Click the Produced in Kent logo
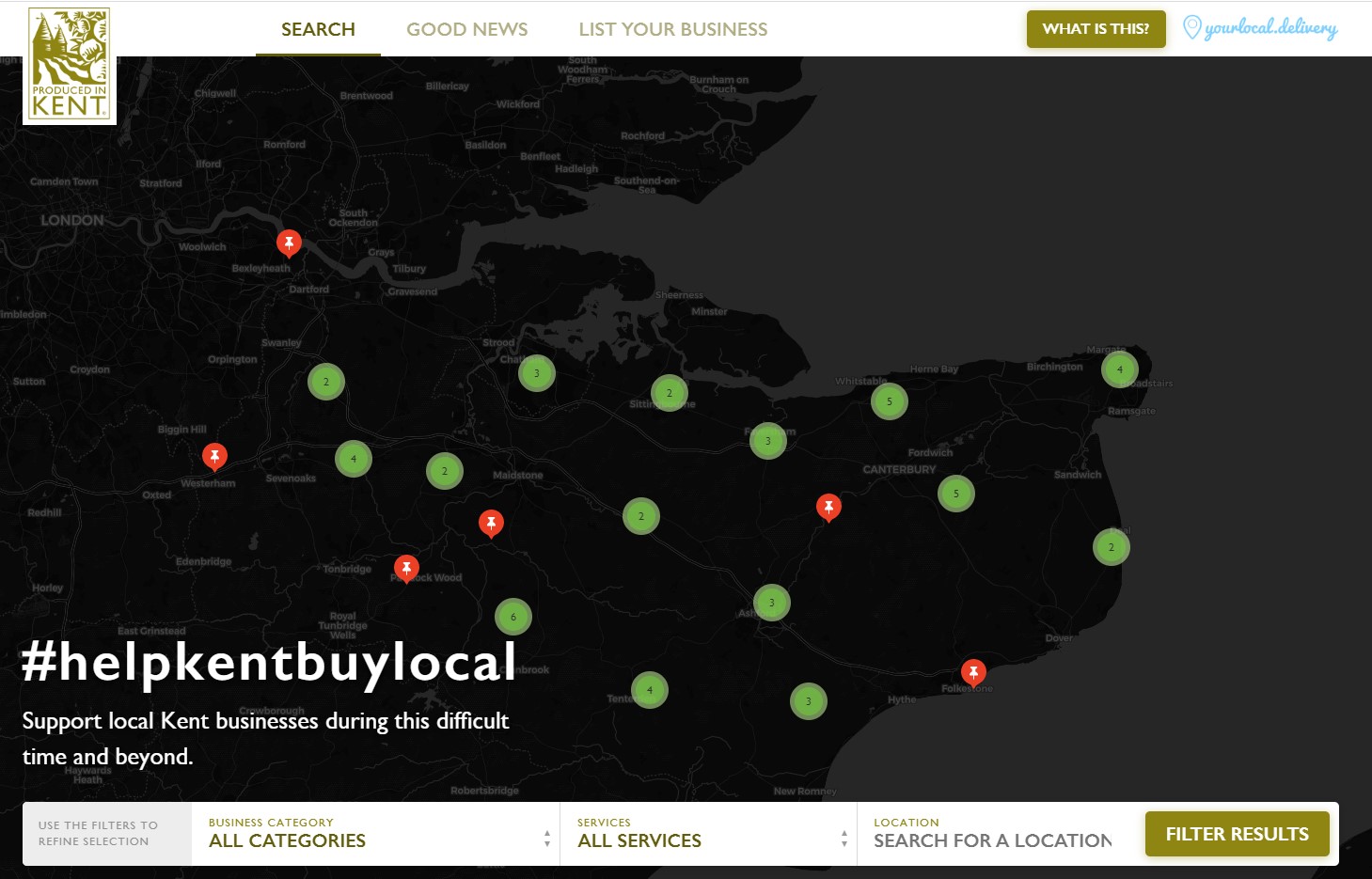 70,64
